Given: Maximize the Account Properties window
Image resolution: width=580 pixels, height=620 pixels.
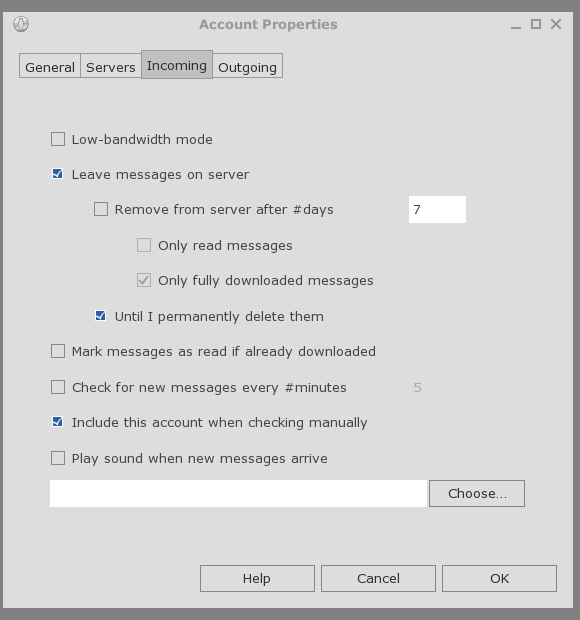Looking at the screenshot, I should pyautogui.click(x=536, y=24).
